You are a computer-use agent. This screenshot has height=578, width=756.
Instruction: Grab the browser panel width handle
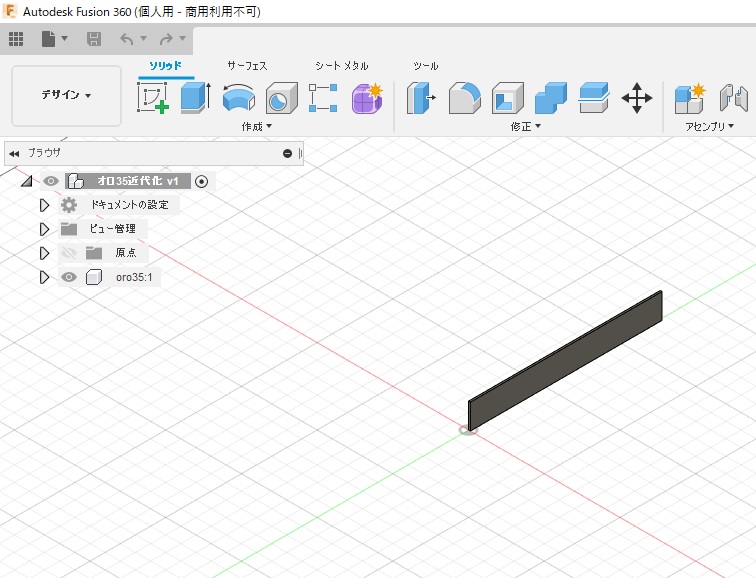click(x=300, y=154)
